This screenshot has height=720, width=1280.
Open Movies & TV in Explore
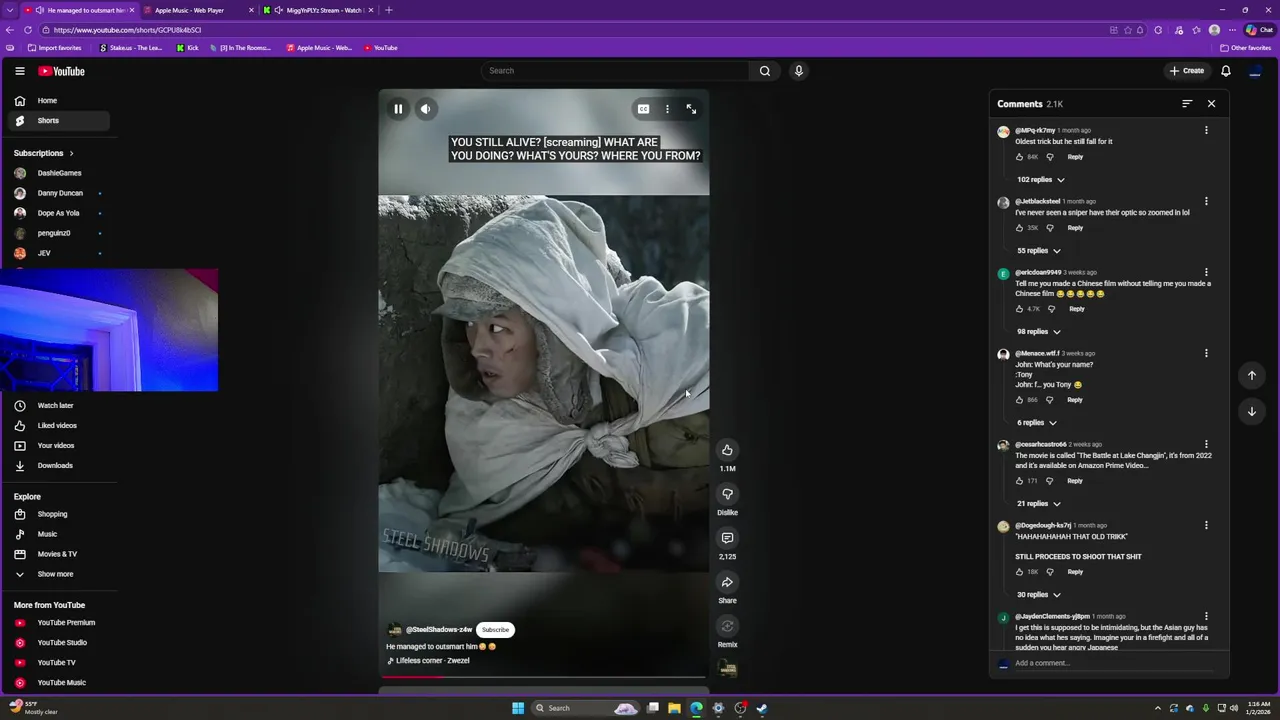(59, 554)
